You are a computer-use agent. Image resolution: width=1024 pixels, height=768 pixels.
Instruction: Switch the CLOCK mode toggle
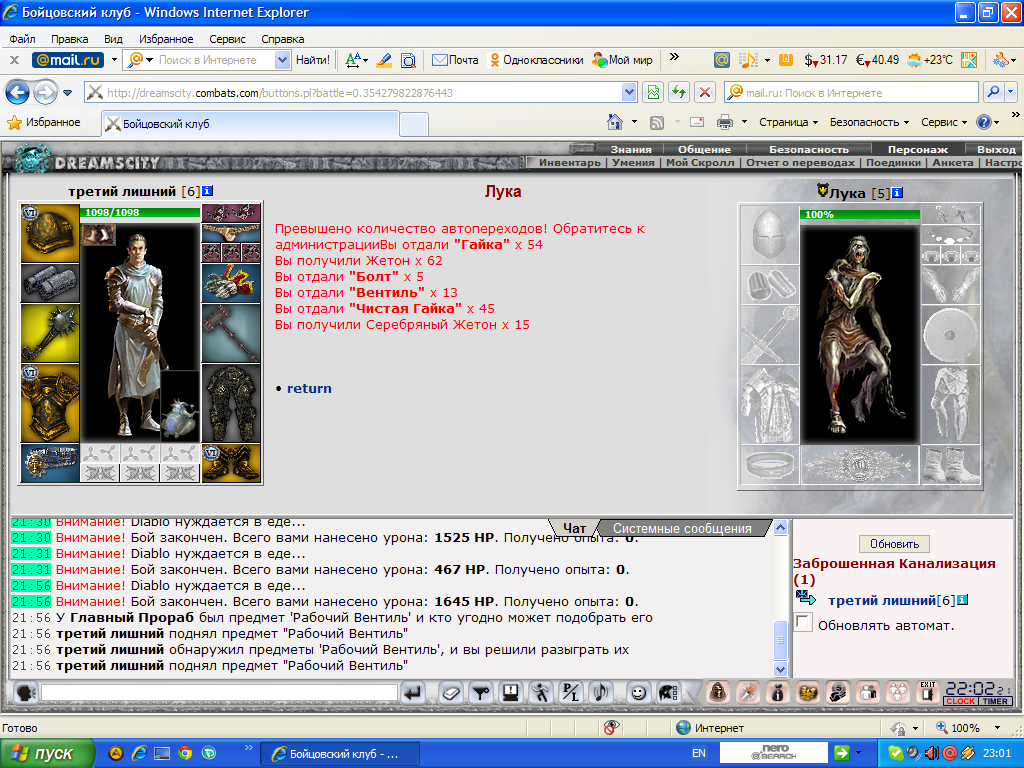960,701
